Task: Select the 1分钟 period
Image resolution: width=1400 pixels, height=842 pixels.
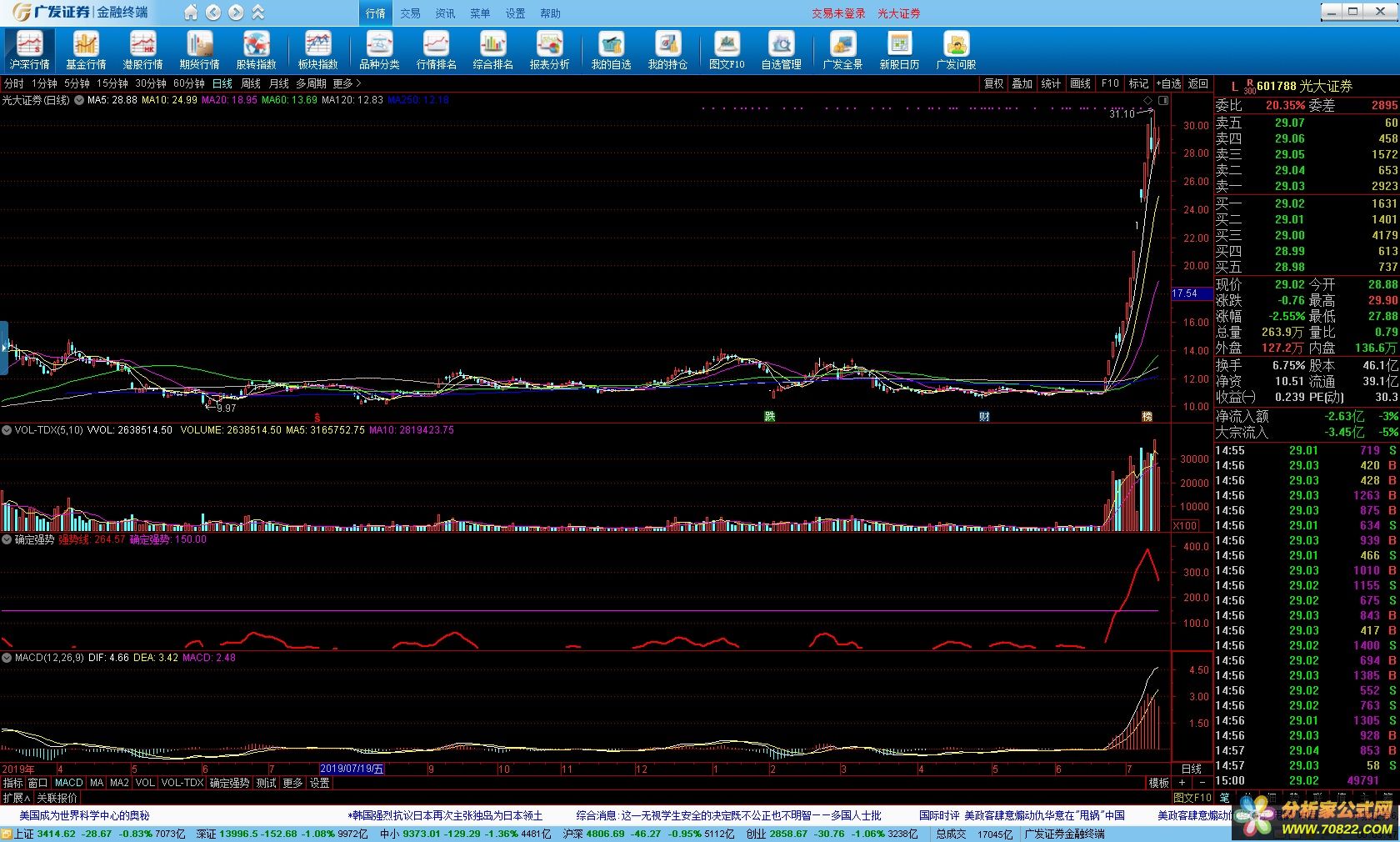Action: tap(44, 83)
